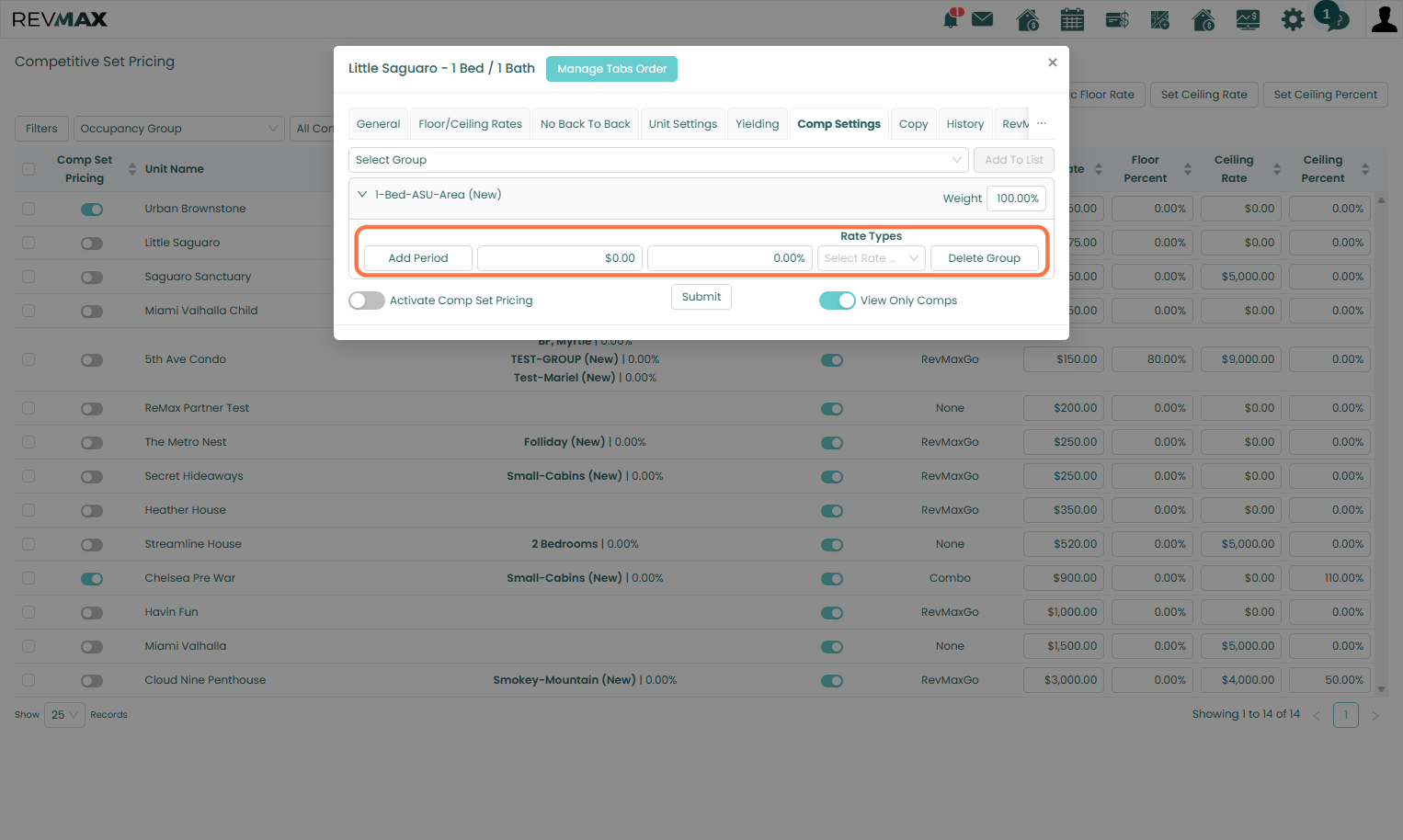Close the Little Saguaro dialog
The width and height of the screenshot is (1403, 840).
(1053, 62)
